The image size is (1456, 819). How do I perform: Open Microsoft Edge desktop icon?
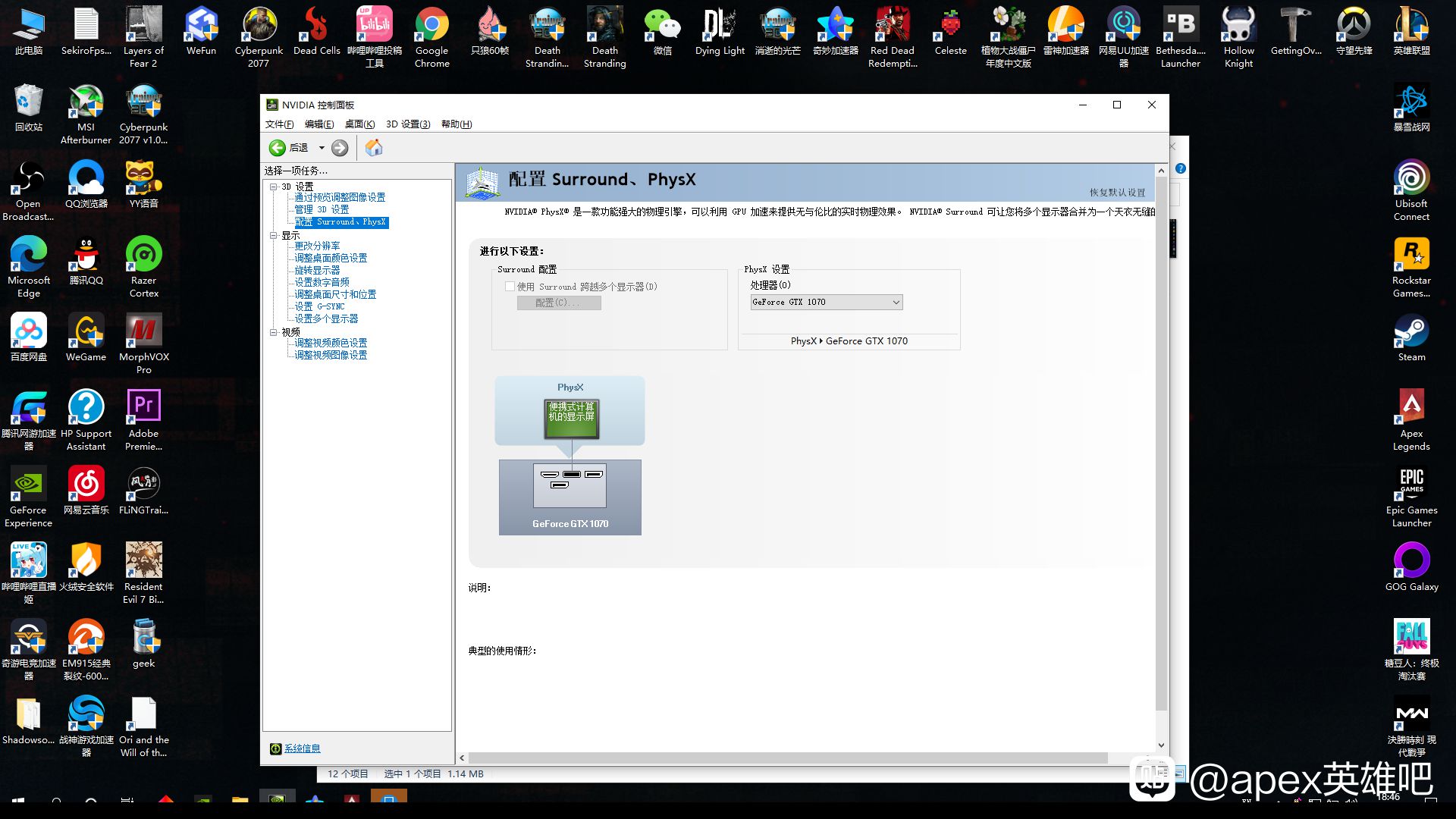[x=29, y=267]
